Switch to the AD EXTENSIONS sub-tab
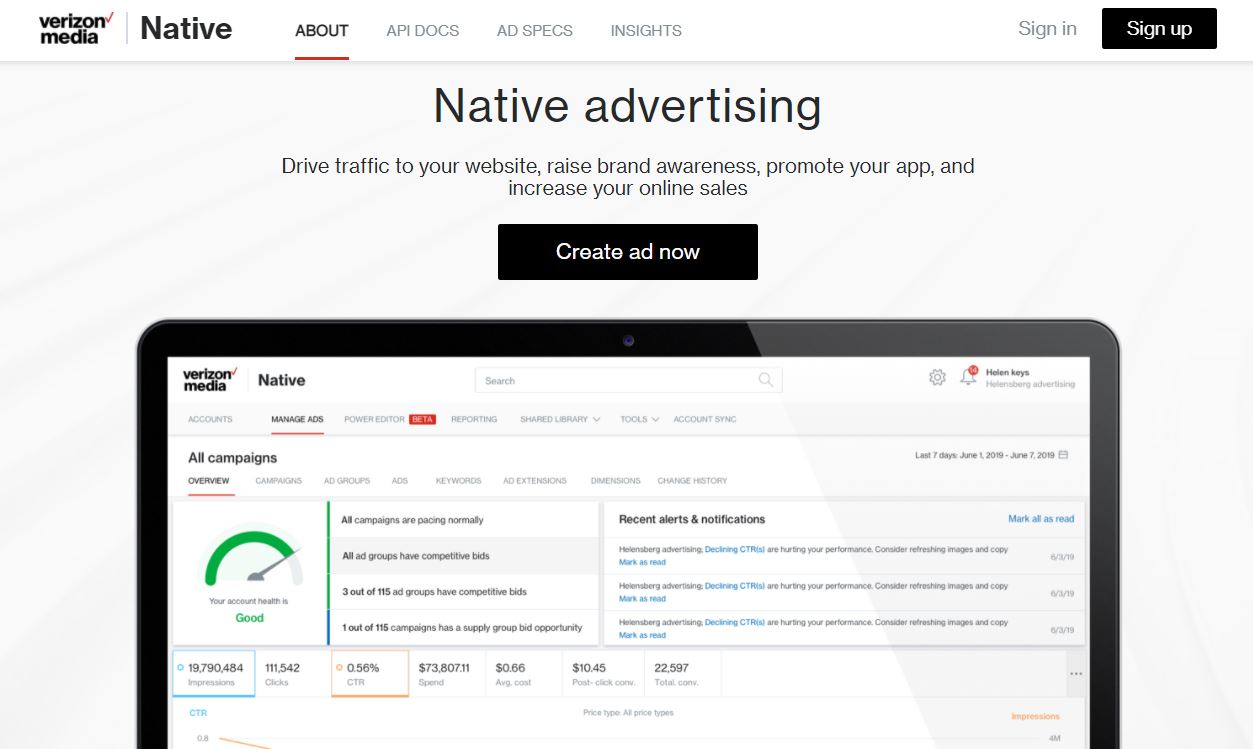The width and height of the screenshot is (1253, 749). (535, 481)
